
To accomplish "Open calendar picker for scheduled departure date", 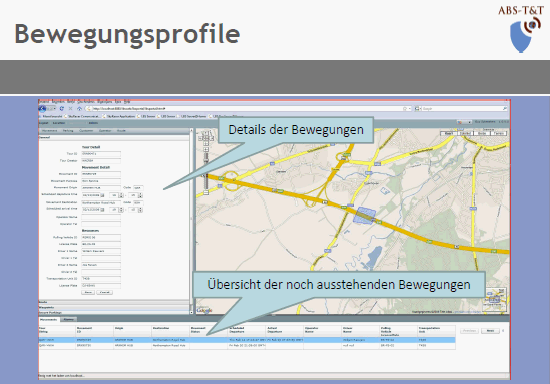I will point(102,195).
